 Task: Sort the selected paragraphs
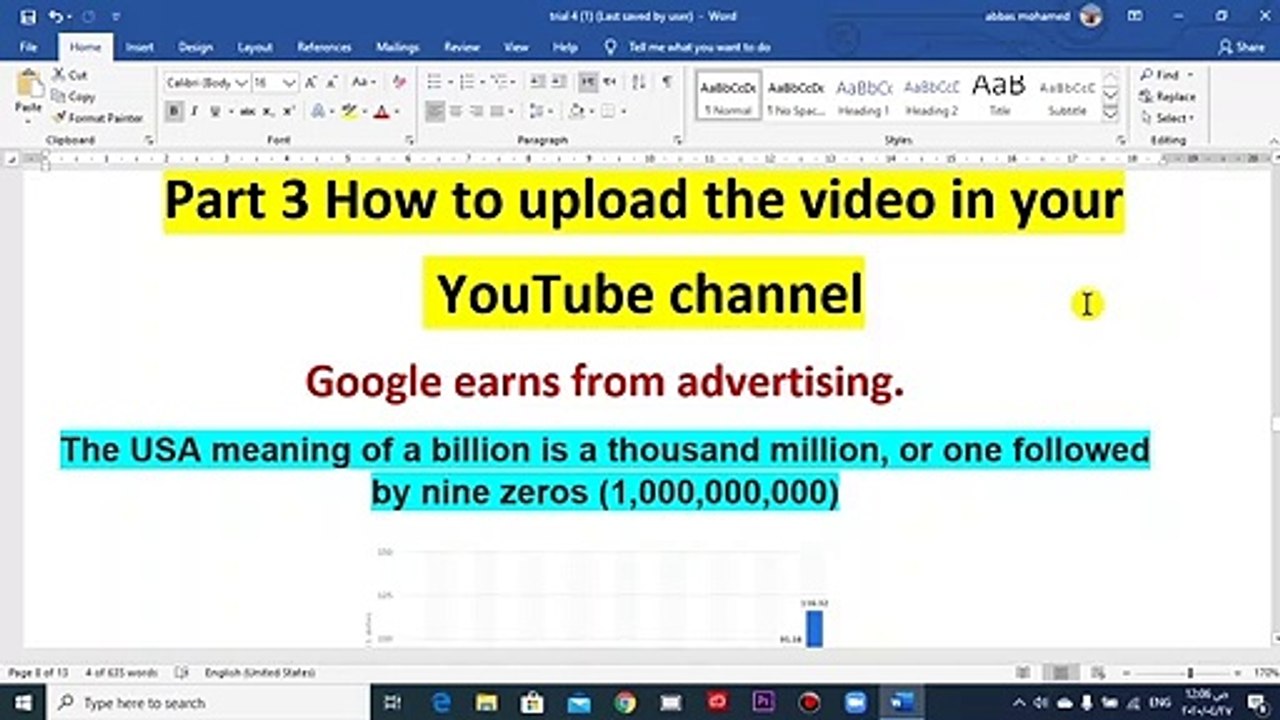tap(638, 82)
